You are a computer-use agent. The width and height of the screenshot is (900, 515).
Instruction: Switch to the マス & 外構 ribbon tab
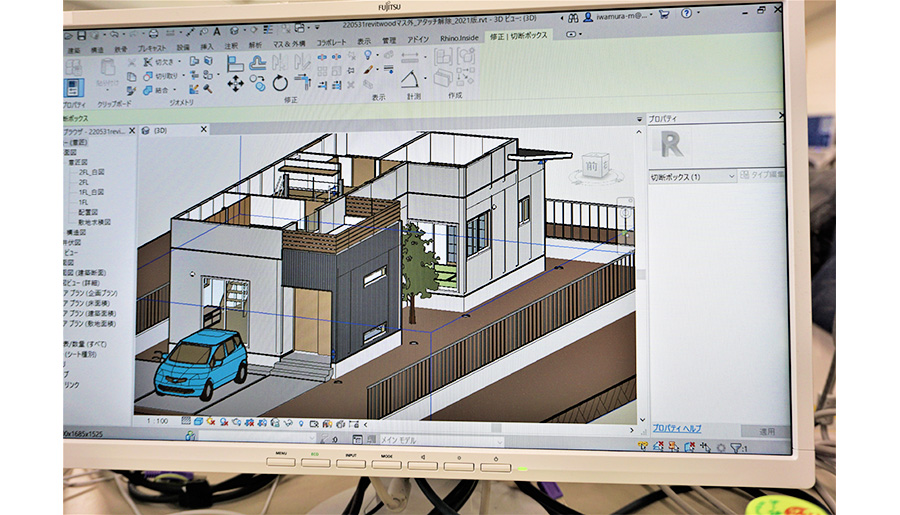(289, 44)
